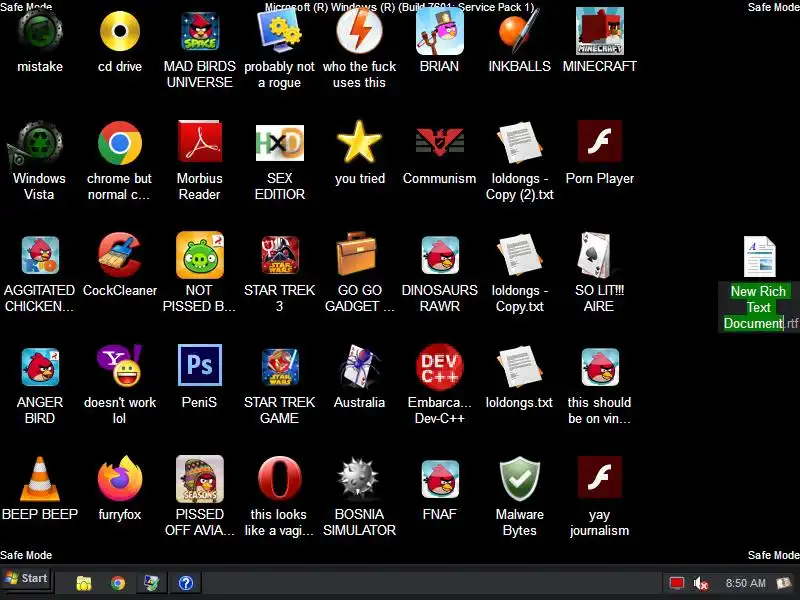Click the New Rich Text Document file icon
Viewport: 800px width, 600px height.
coord(760,257)
